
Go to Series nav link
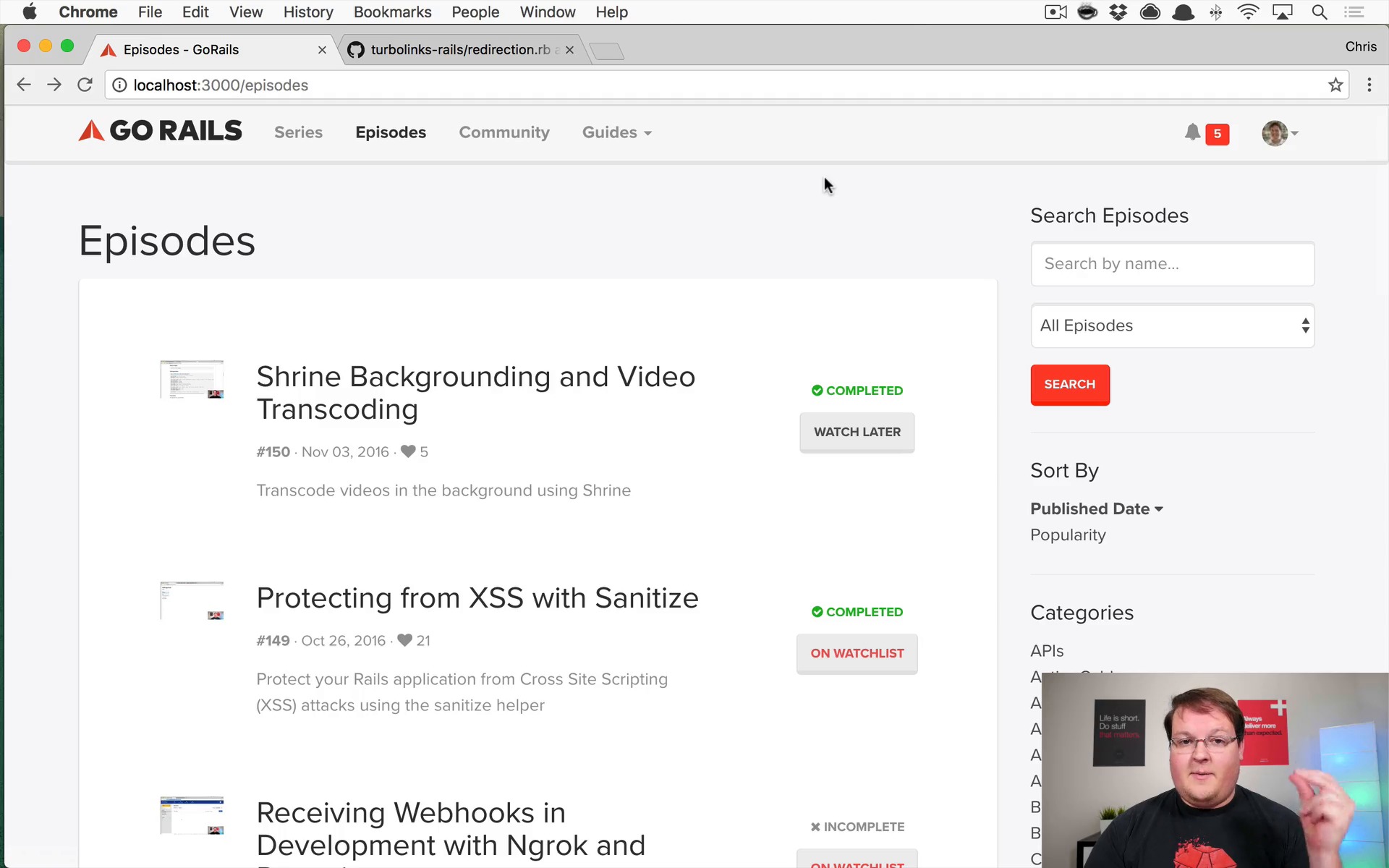coord(298,132)
